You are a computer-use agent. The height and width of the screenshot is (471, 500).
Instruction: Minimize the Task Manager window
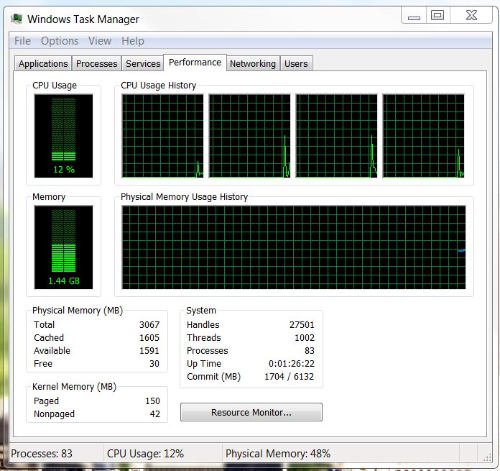click(x=414, y=16)
